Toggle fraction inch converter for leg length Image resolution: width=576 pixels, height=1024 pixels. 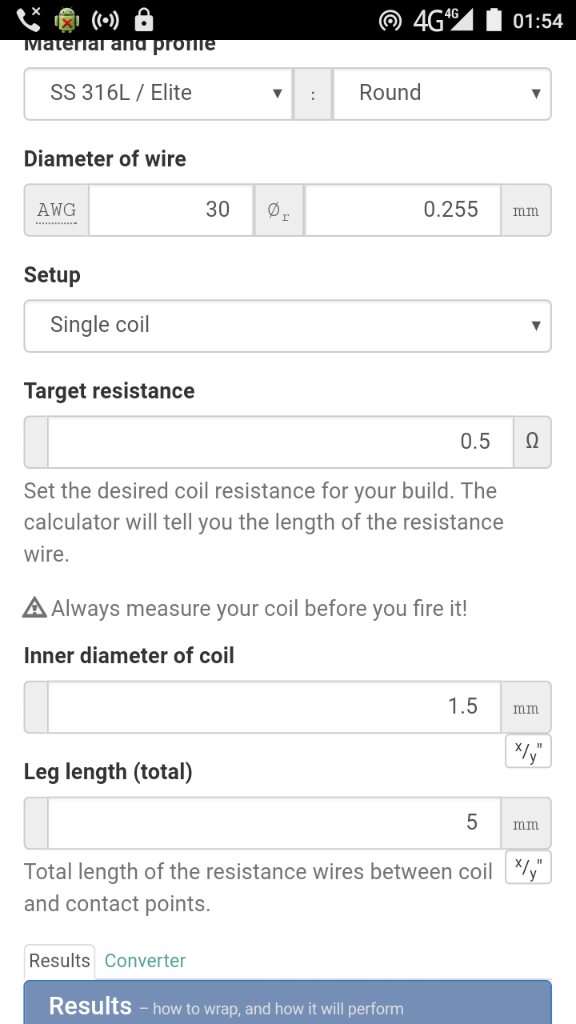pyautogui.click(x=528, y=867)
